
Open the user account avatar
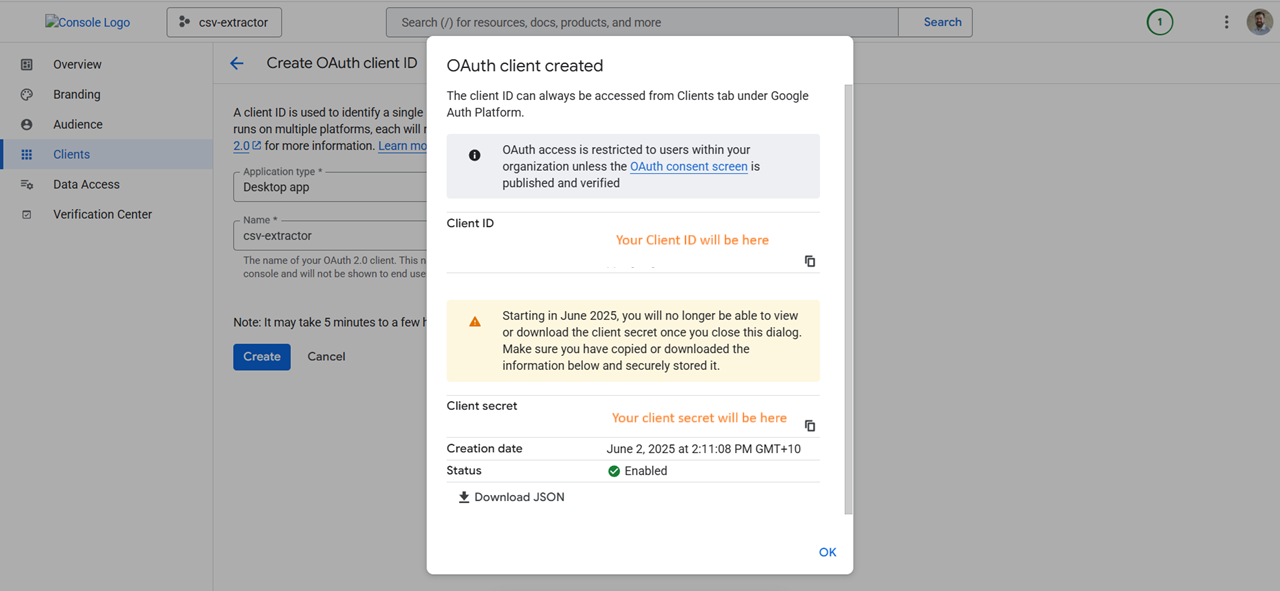(1259, 22)
